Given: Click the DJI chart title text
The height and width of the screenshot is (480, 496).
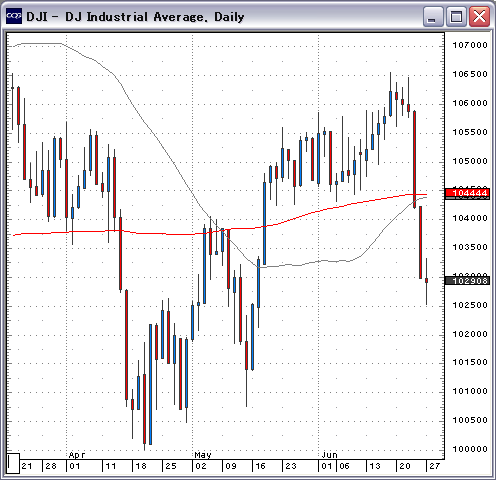Looking at the screenshot, I should coord(135,17).
